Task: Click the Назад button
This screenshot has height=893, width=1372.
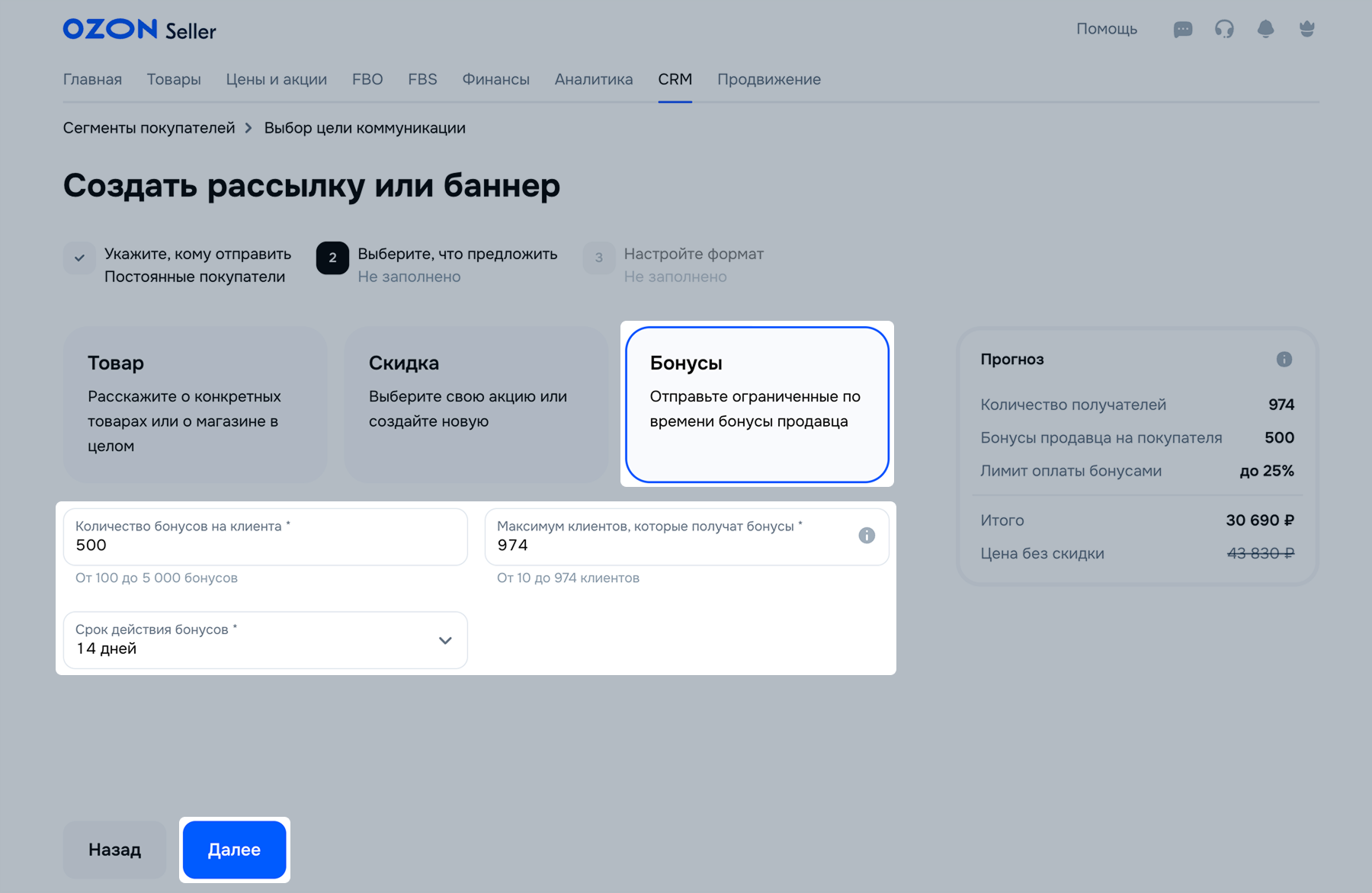Action: 114,850
